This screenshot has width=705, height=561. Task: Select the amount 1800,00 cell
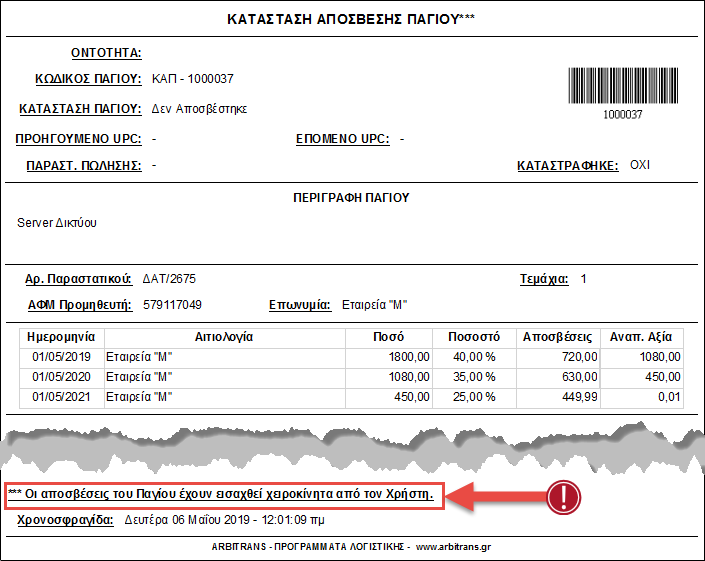389,357
